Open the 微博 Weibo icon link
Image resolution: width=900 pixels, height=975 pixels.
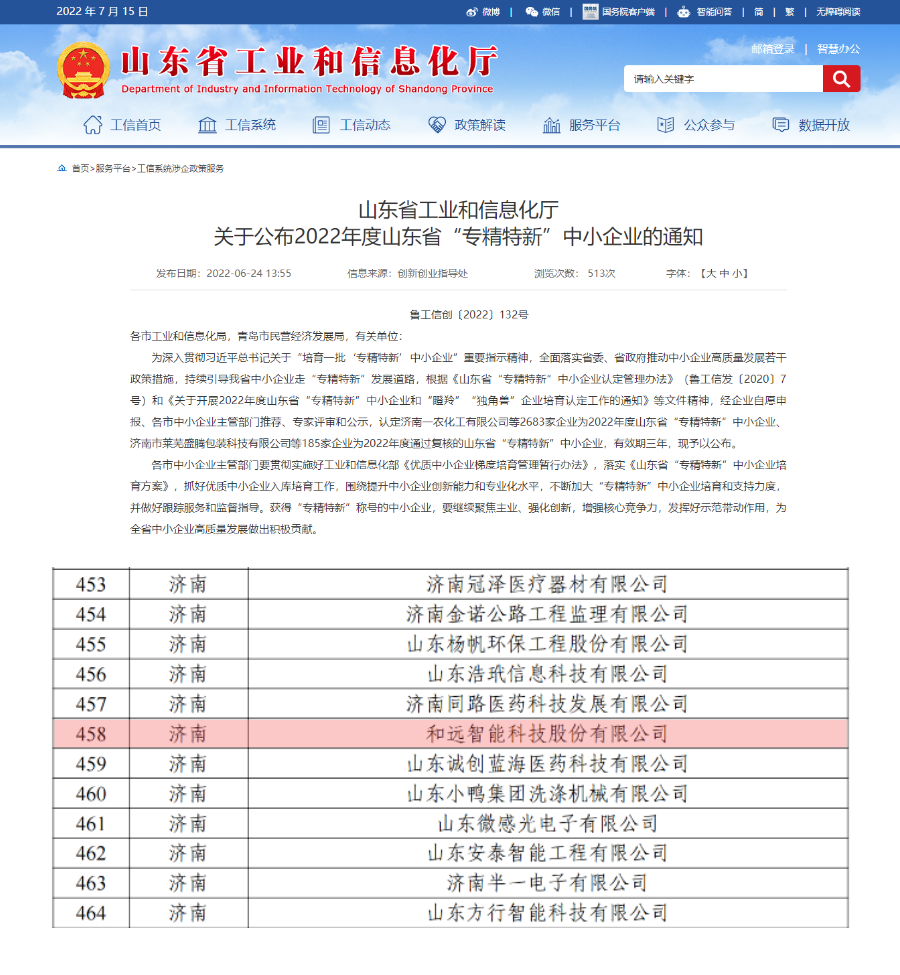(x=483, y=12)
